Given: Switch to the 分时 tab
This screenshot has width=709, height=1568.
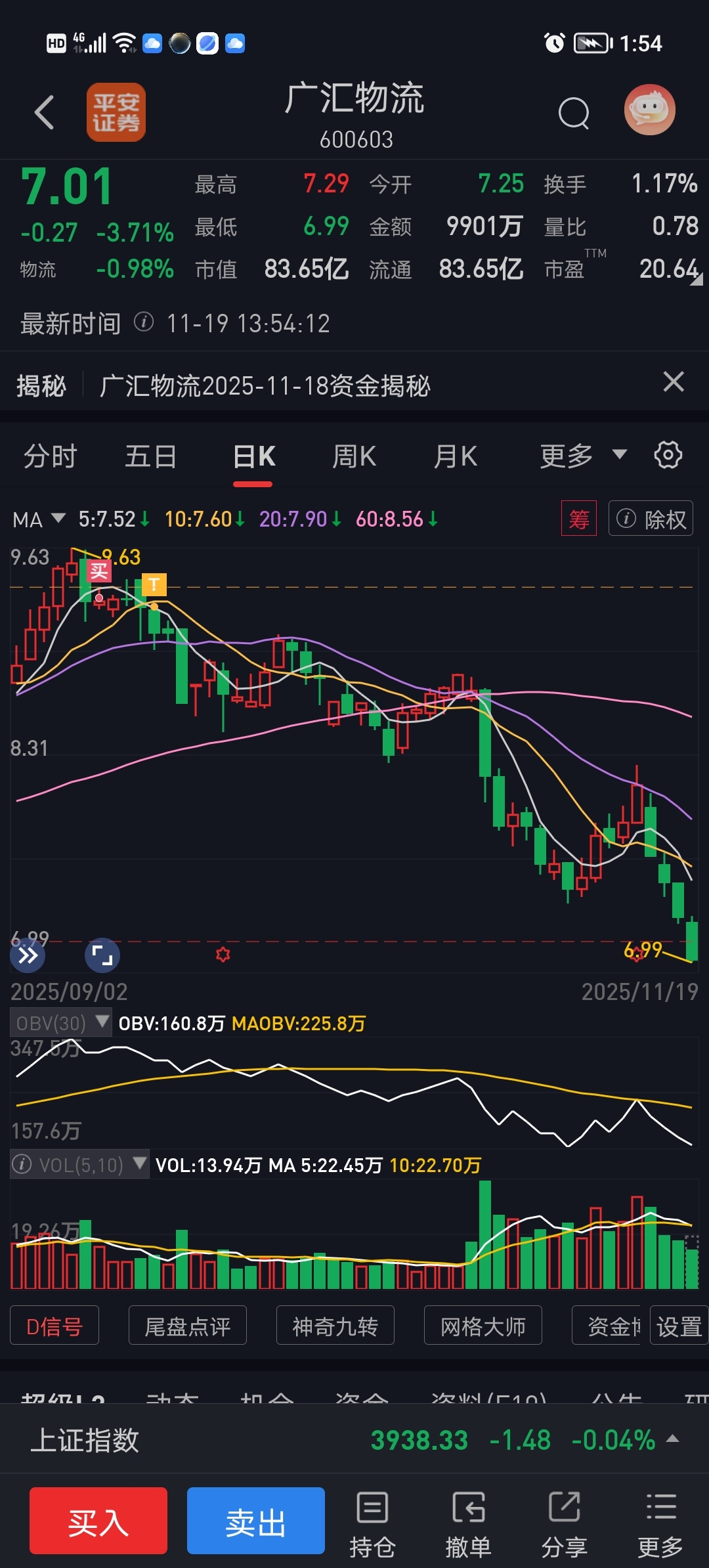Looking at the screenshot, I should [x=51, y=456].
